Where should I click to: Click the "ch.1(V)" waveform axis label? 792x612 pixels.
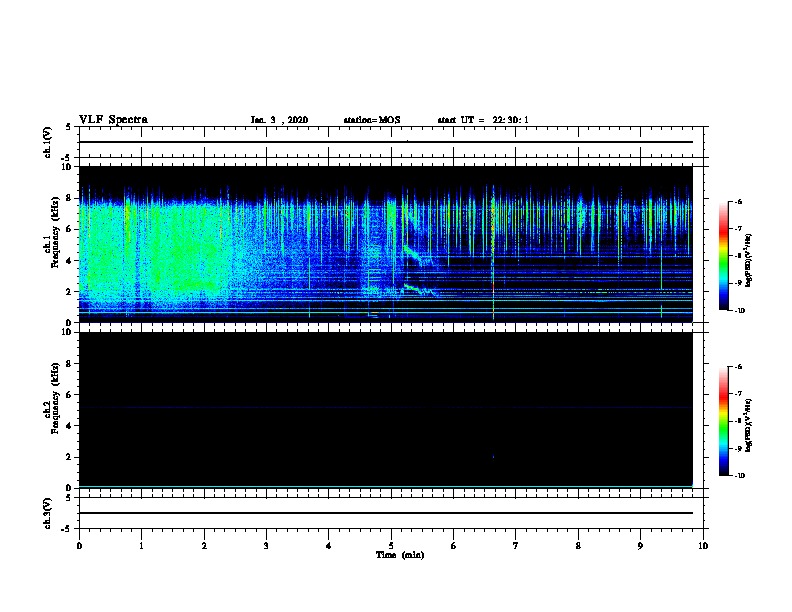(48, 142)
